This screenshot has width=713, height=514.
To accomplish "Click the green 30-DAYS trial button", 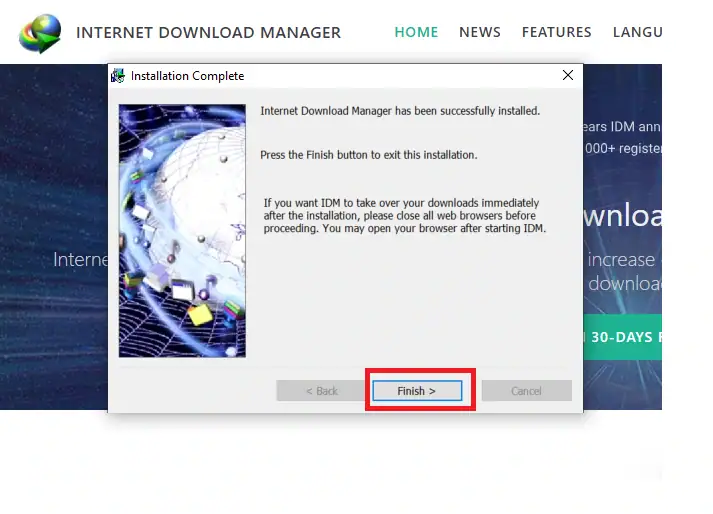I will [623, 338].
